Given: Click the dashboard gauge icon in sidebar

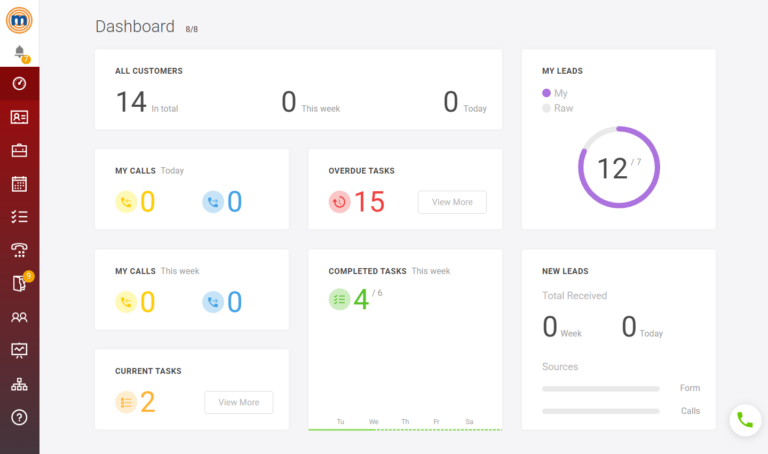Looking at the screenshot, I should pos(19,83).
